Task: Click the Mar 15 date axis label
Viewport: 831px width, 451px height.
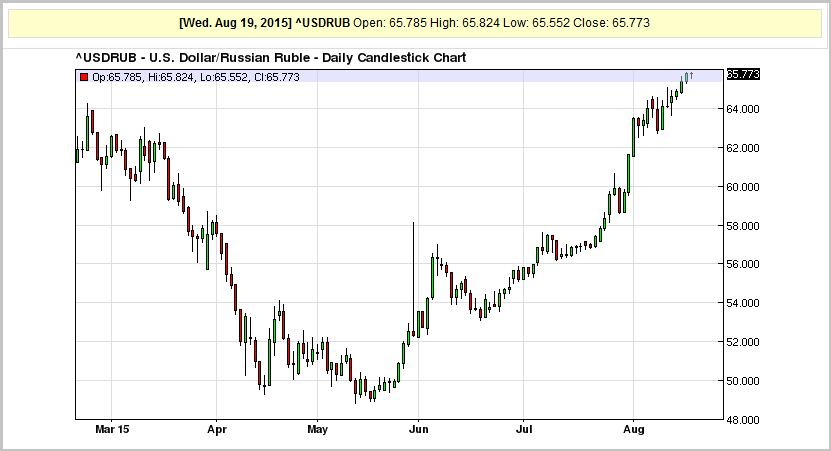Action: point(112,429)
